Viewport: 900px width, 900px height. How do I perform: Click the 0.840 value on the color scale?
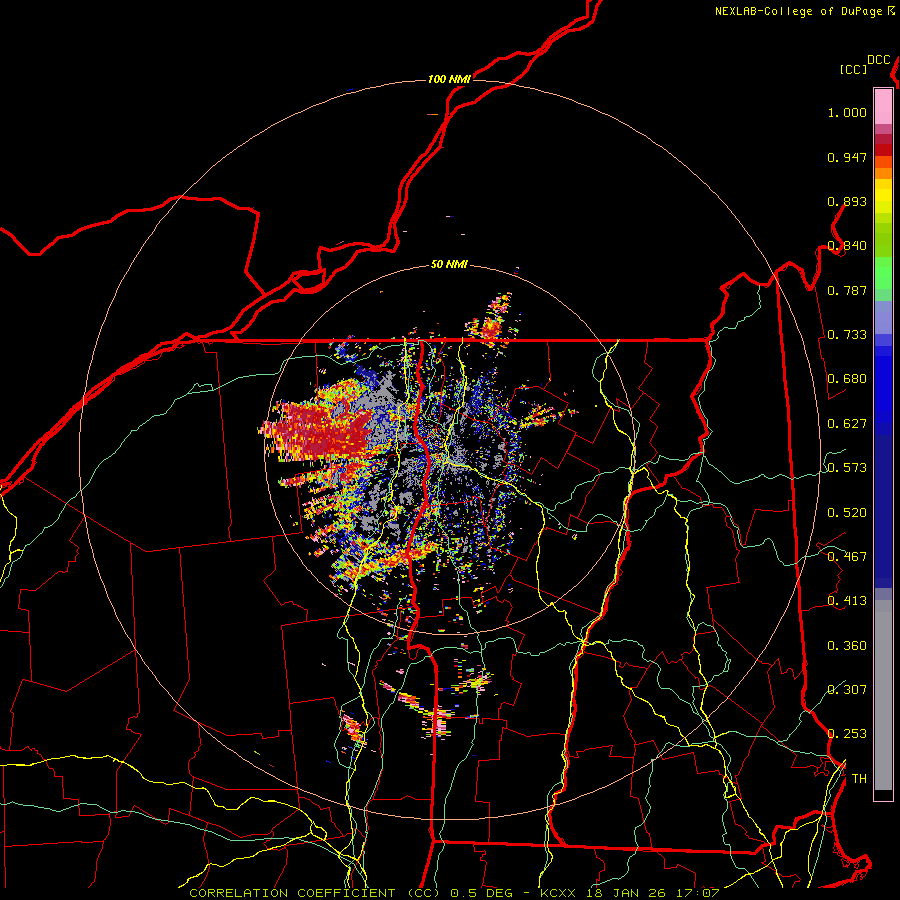coord(847,246)
